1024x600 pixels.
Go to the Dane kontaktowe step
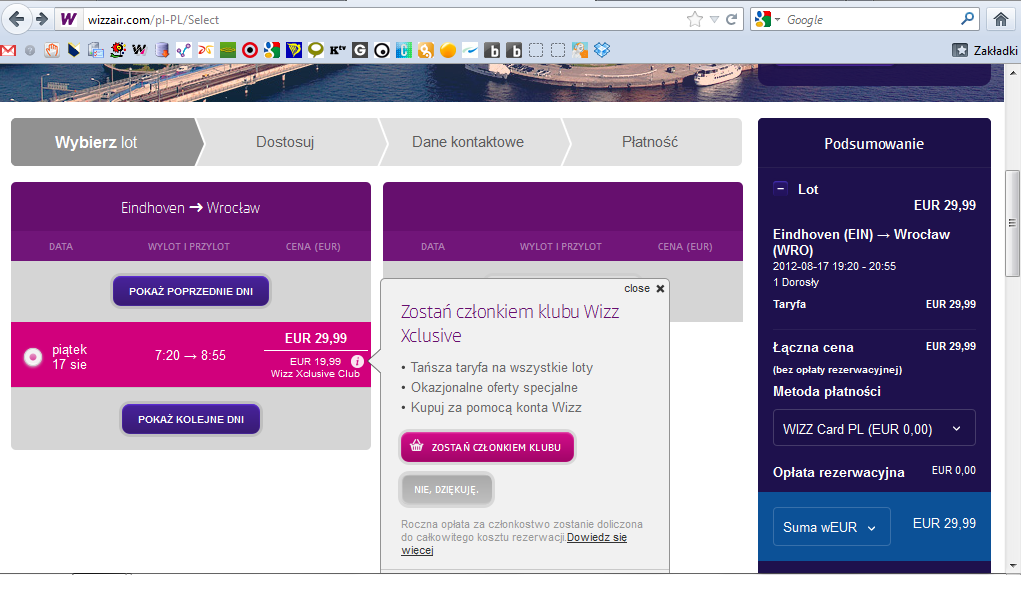coord(468,142)
